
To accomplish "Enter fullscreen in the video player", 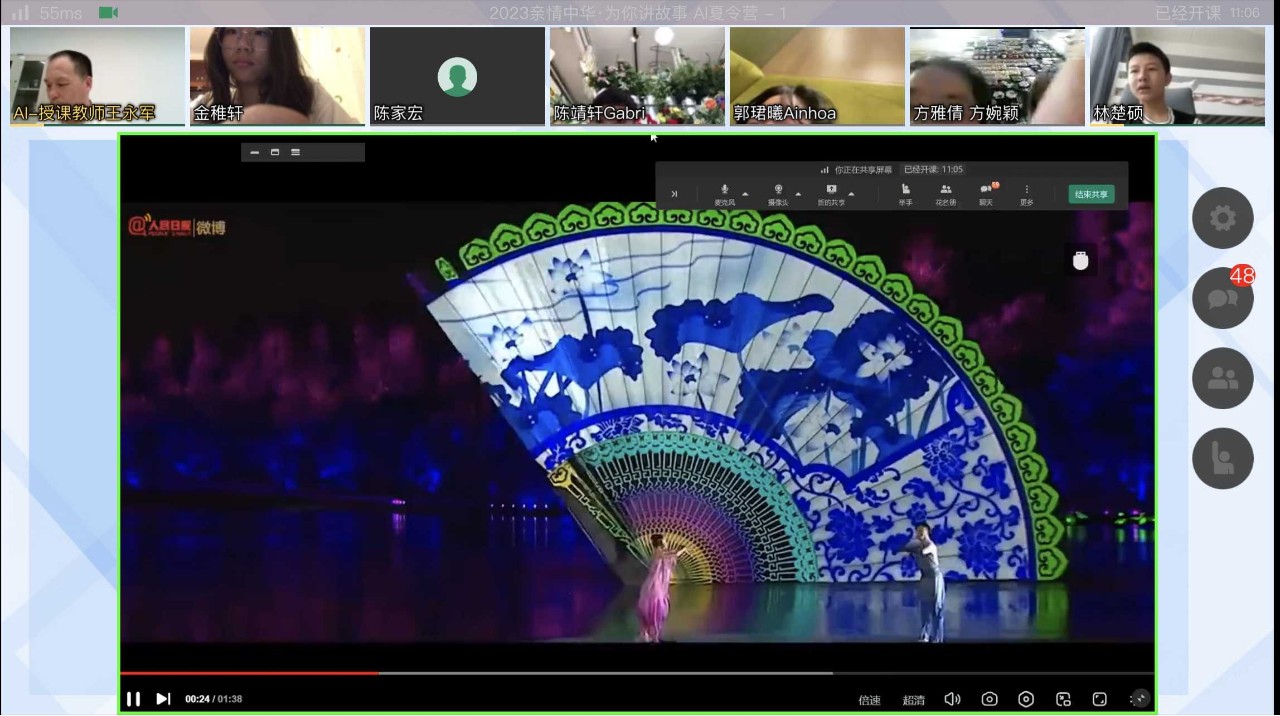I will click(x=1100, y=700).
